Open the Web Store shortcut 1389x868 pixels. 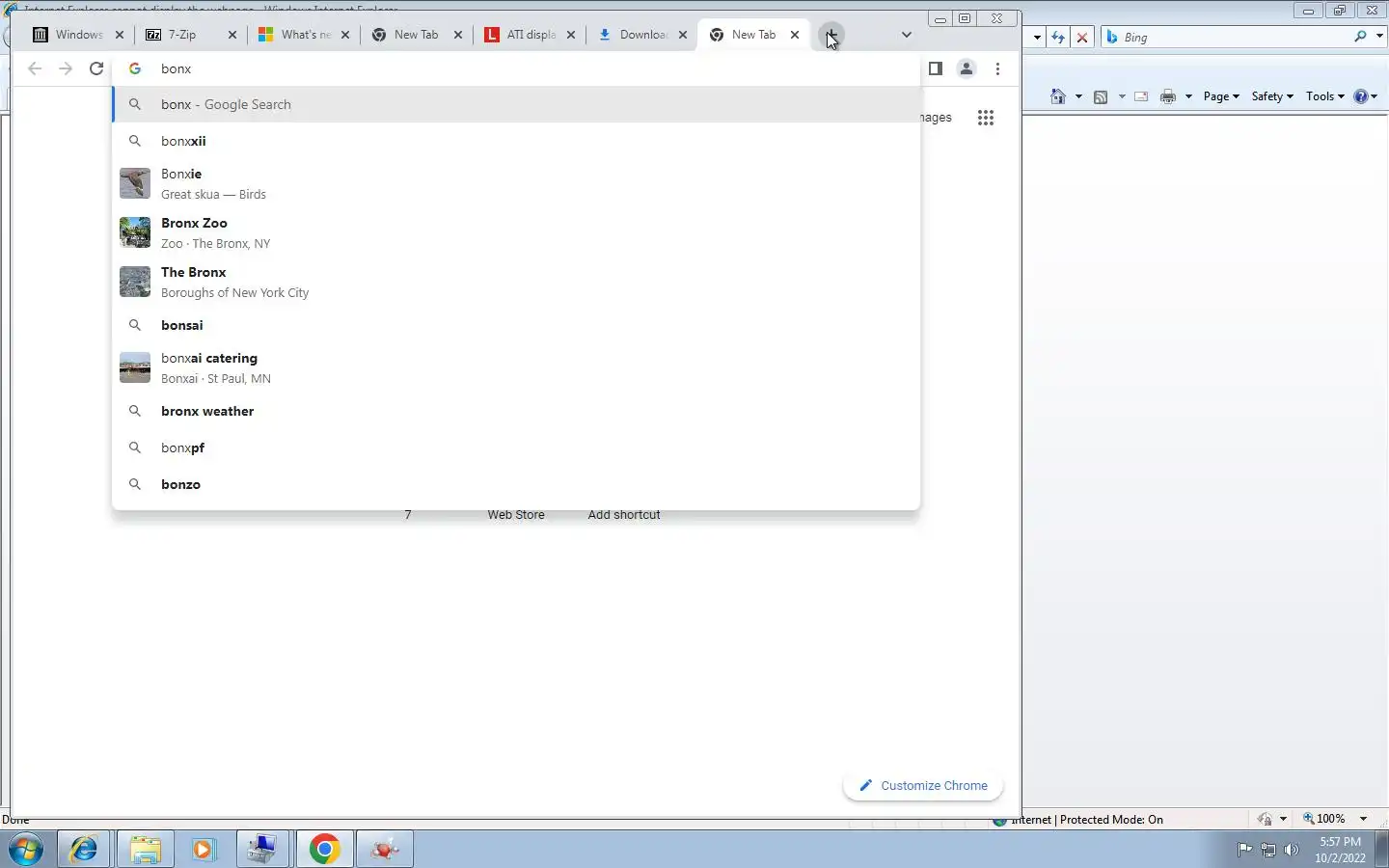pyautogui.click(x=516, y=515)
